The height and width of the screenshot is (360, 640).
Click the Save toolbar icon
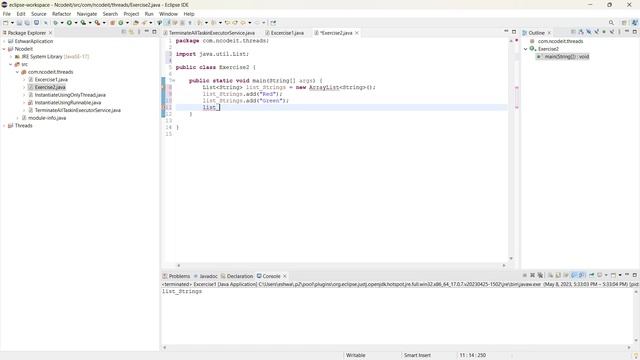tap(19, 23)
